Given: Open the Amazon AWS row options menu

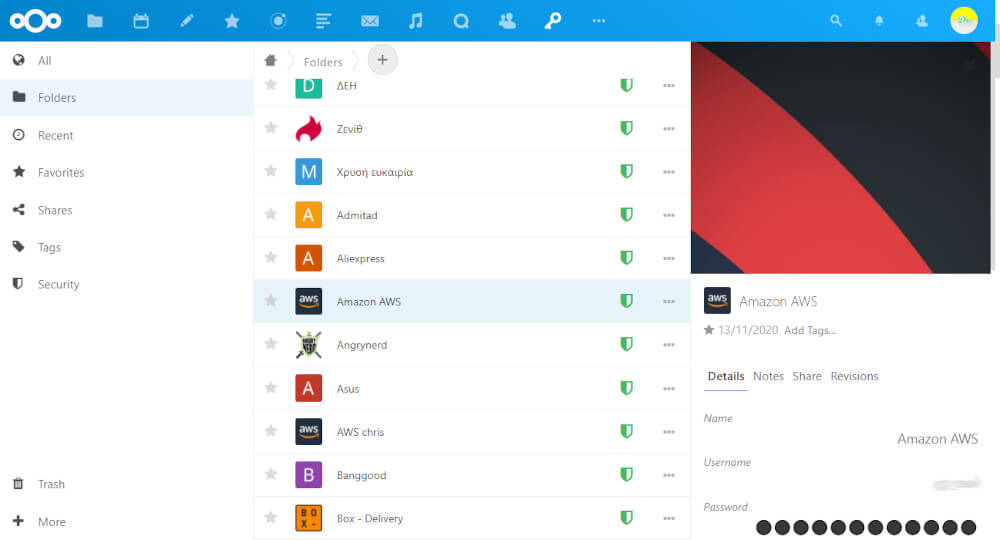Looking at the screenshot, I should (668, 302).
